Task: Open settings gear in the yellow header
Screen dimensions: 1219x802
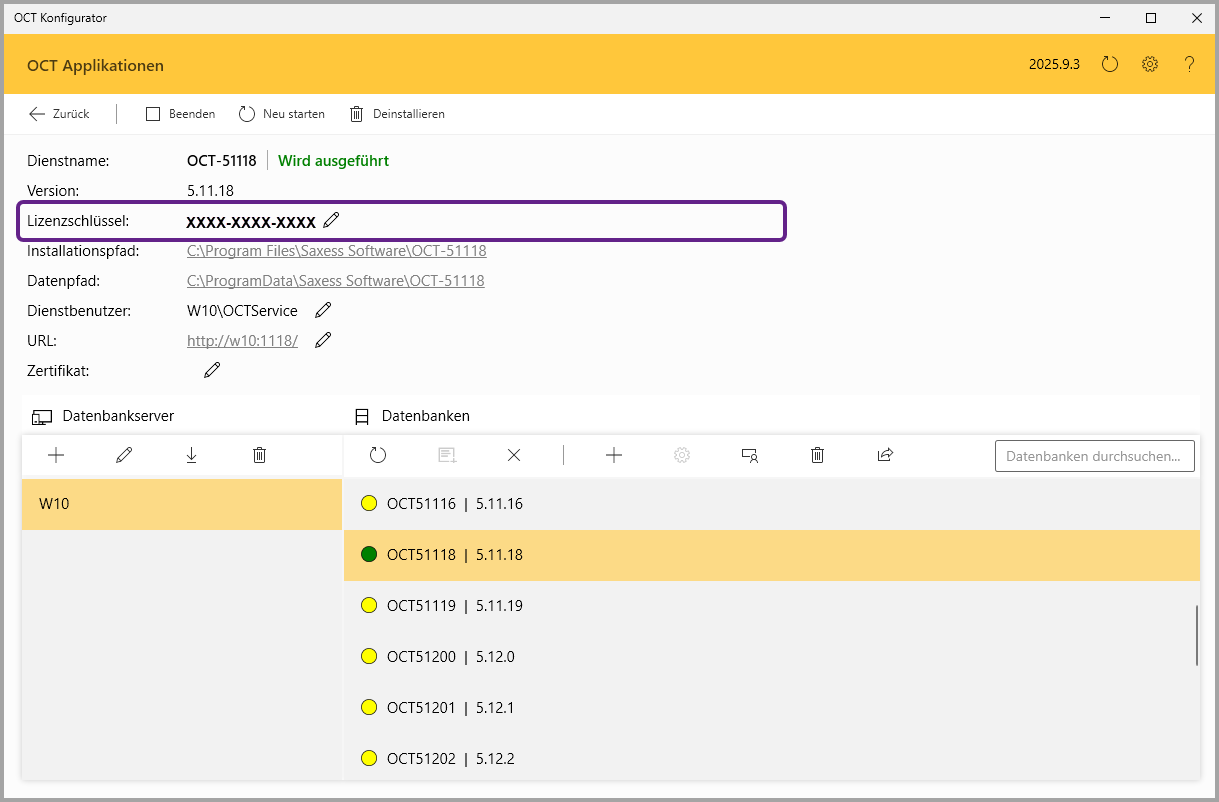Action: (1150, 64)
